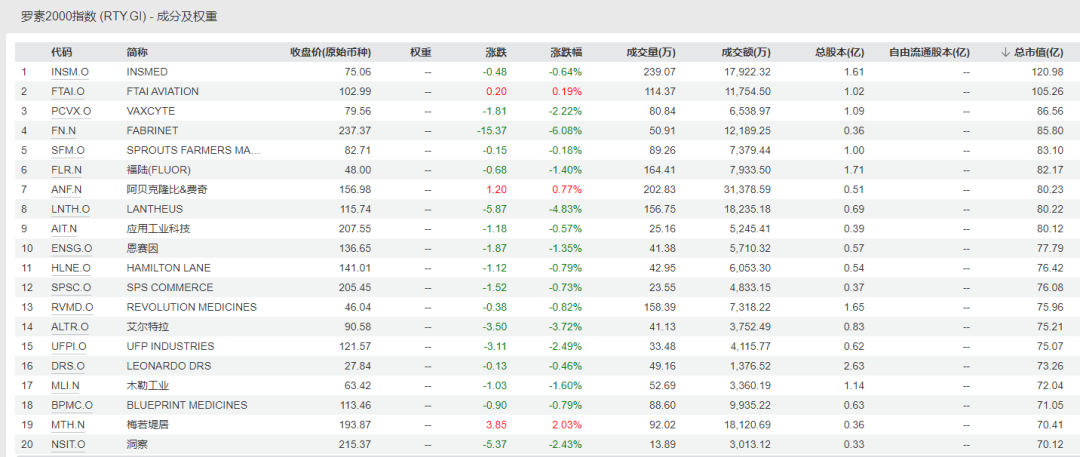
Task: Sort by 总市值(亿) column header
Action: (x=1032, y=52)
